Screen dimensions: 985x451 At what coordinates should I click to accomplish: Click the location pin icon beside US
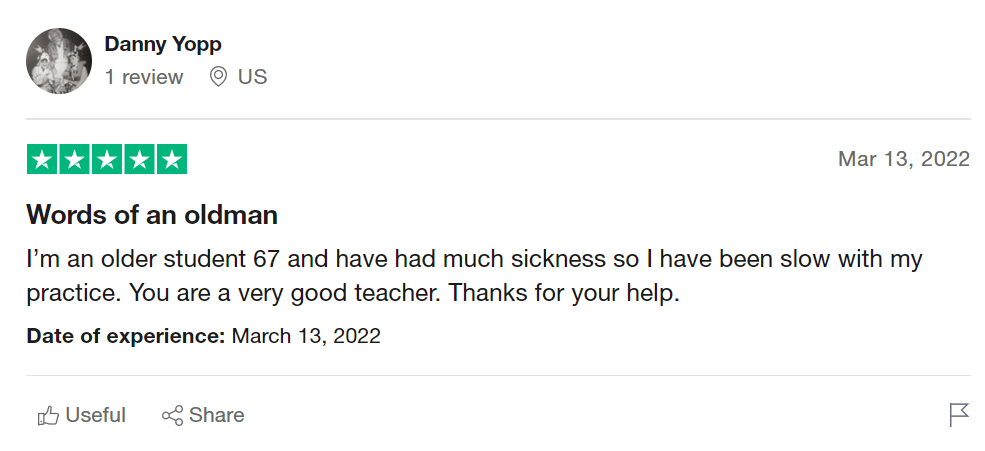pyautogui.click(x=218, y=77)
